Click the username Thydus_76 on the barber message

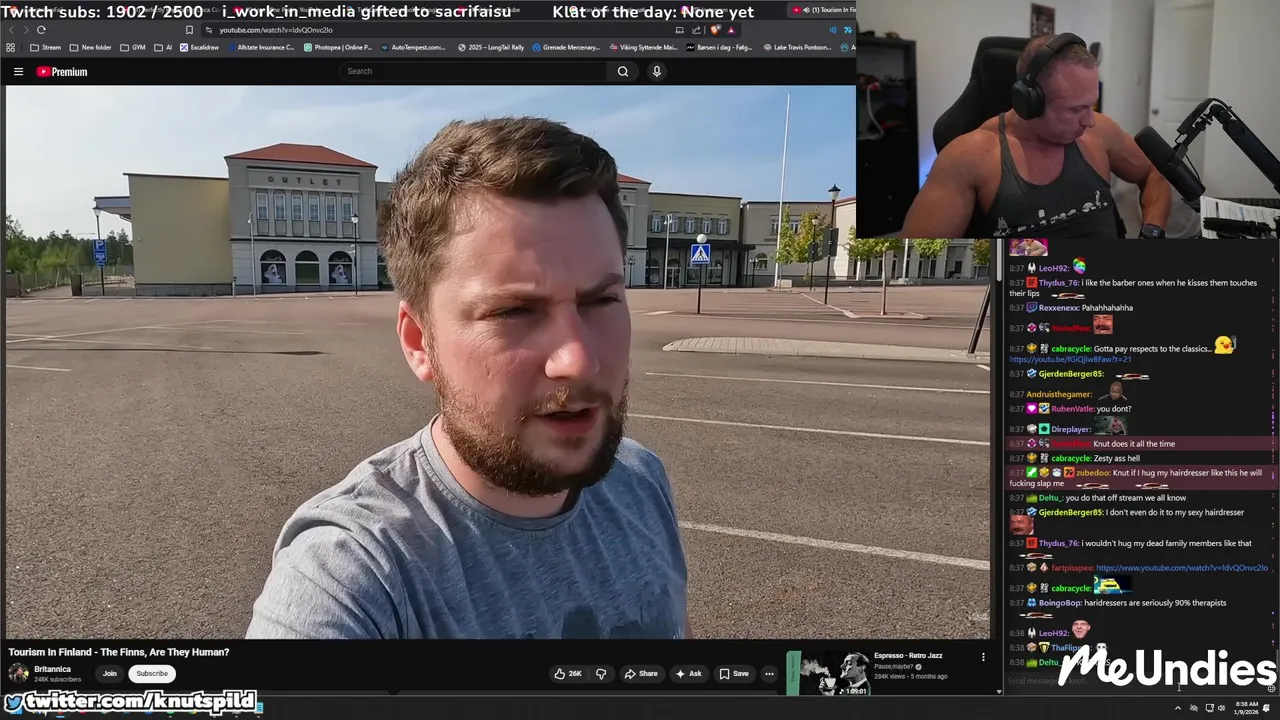pyautogui.click(x=1059, y=283)
